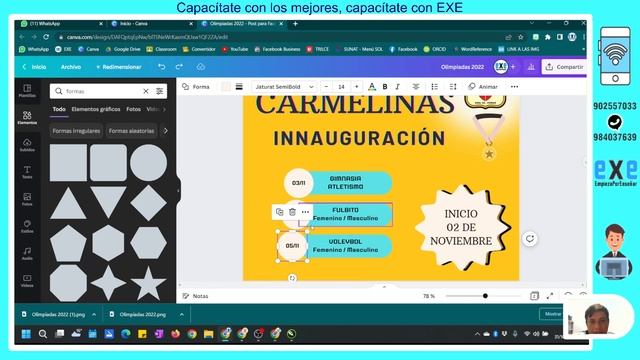Add collaborator with the plus icon
Viewport: 640px width, 360px height.
[513, 67]
